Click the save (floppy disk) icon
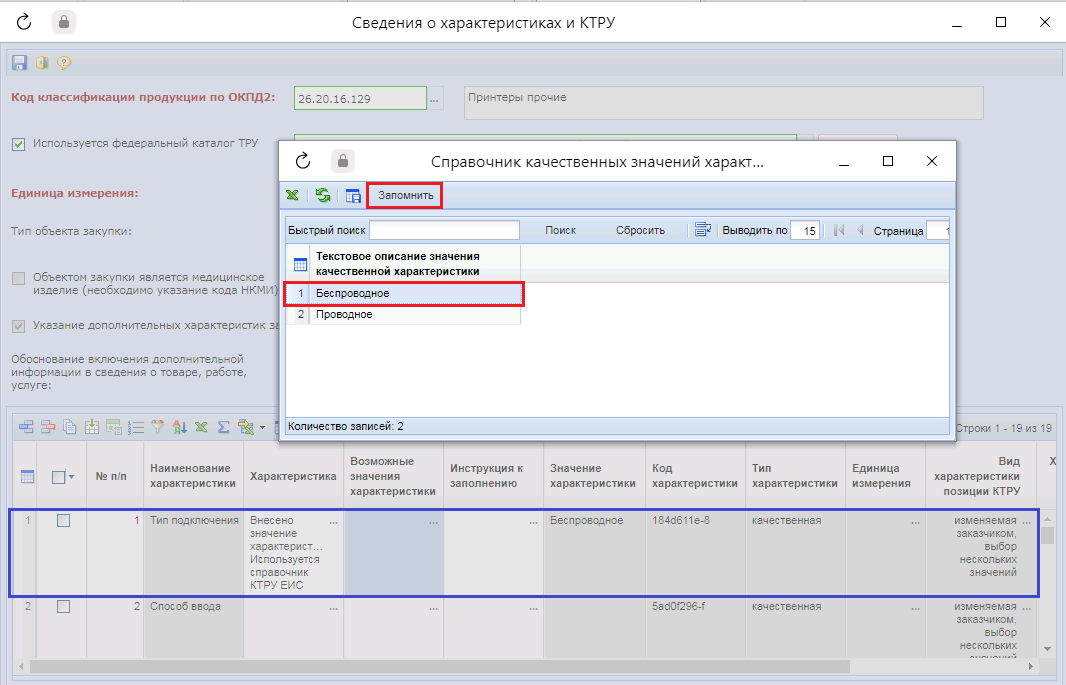This screenshot has height=685, width=1066. (19, 63)
